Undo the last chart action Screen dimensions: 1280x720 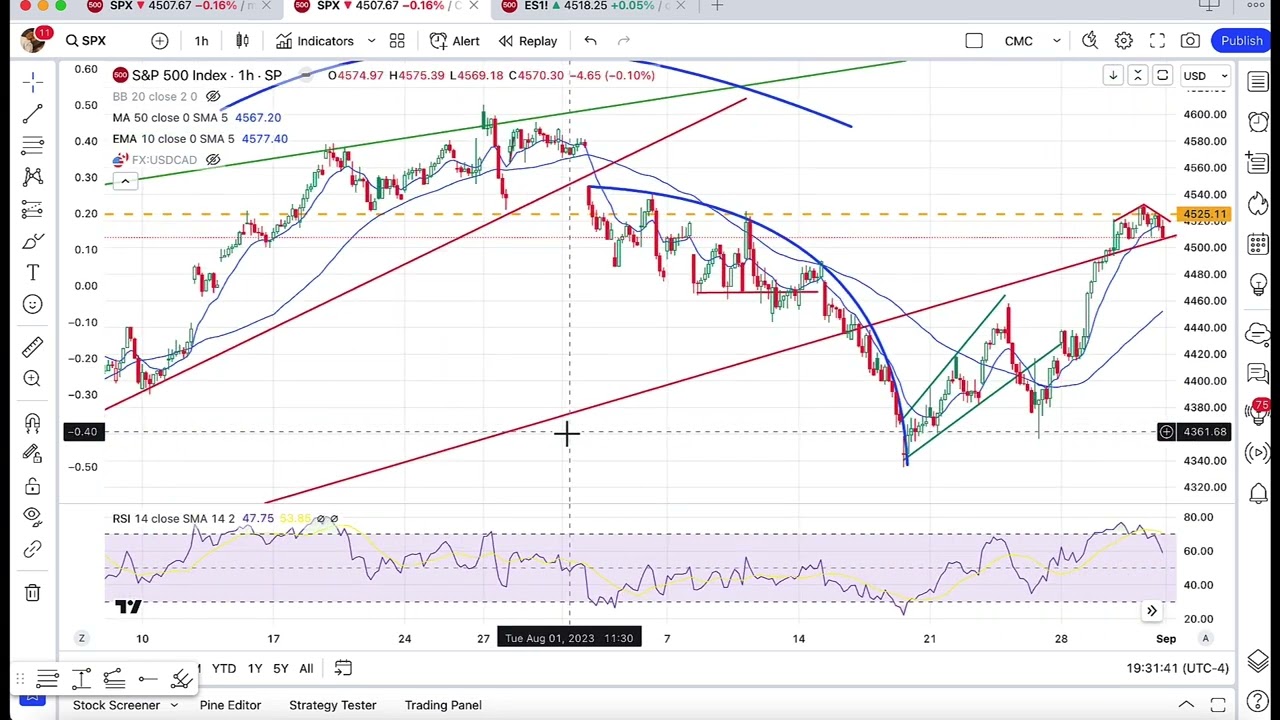(x=590, y=41)
